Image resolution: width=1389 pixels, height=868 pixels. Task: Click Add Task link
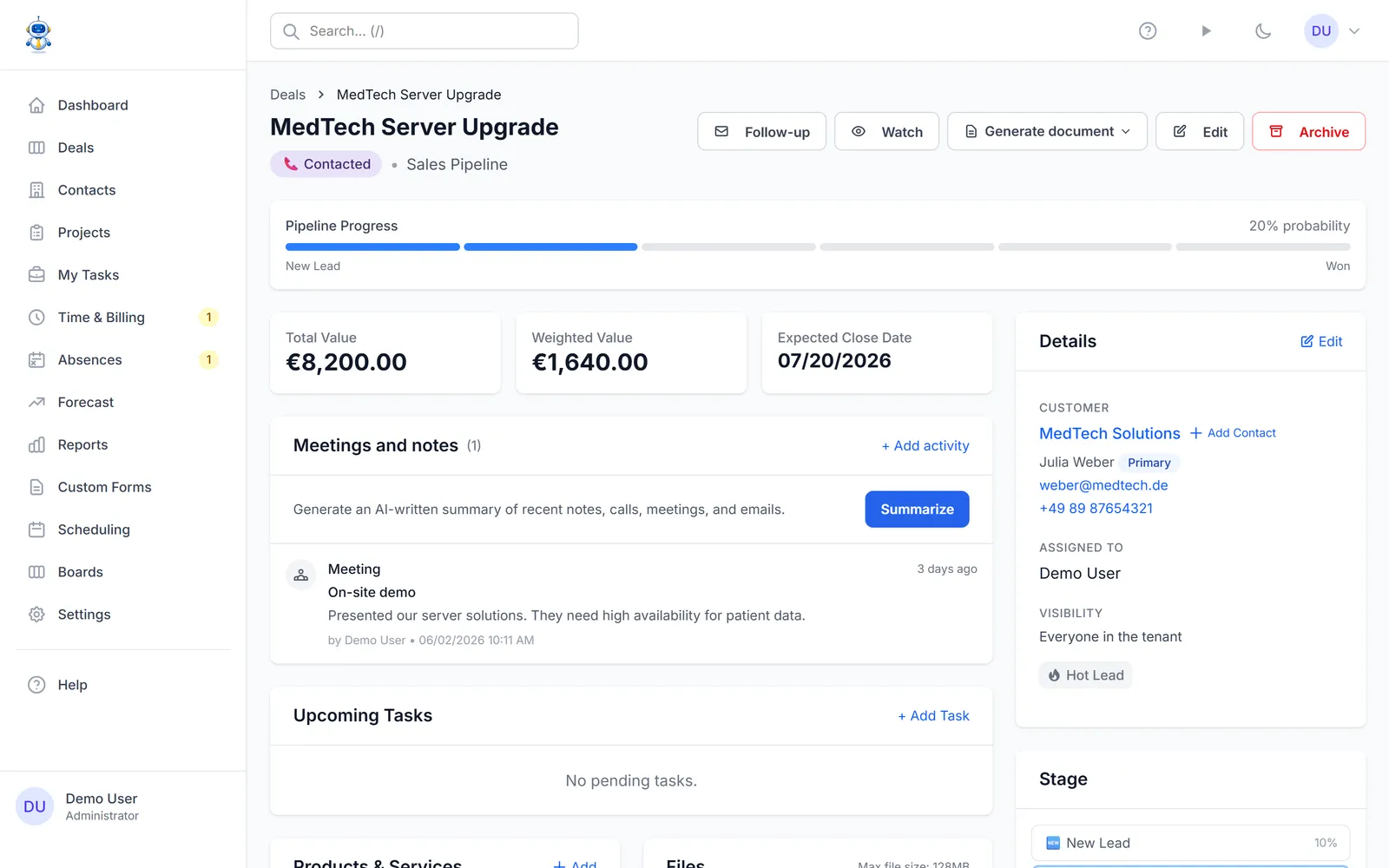(x=933, y=716)
